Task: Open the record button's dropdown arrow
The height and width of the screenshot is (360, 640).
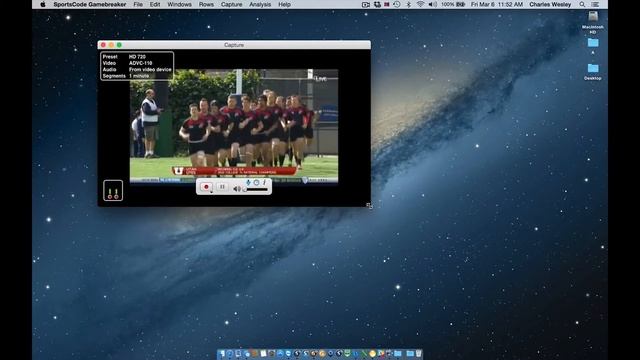Action: click(x=211, y=191)
